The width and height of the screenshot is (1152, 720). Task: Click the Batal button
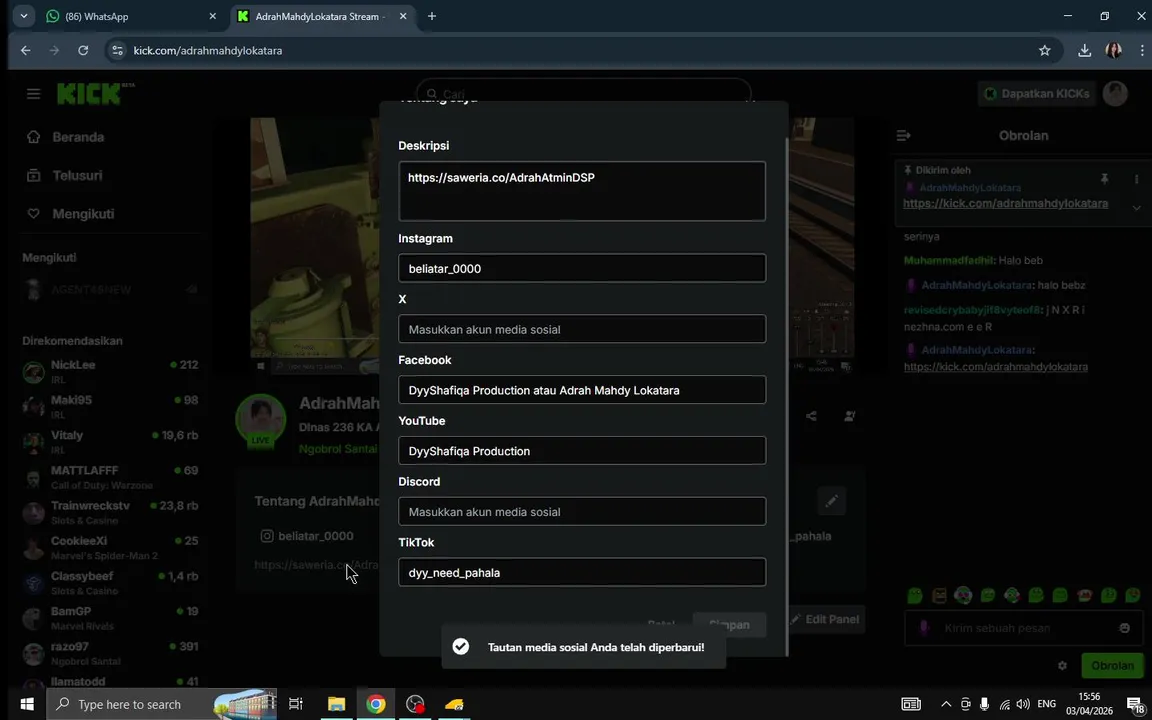(x=660, y=624)
